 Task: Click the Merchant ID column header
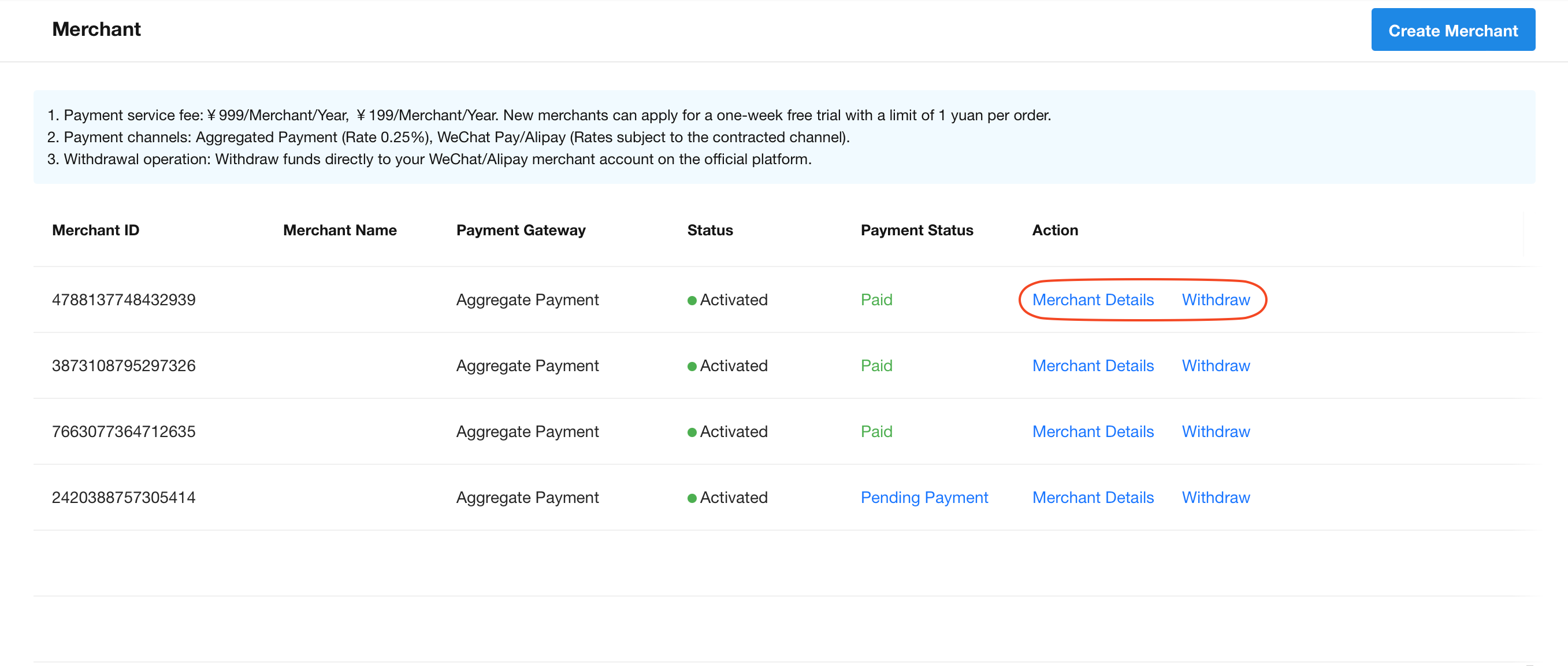(95, 230)
